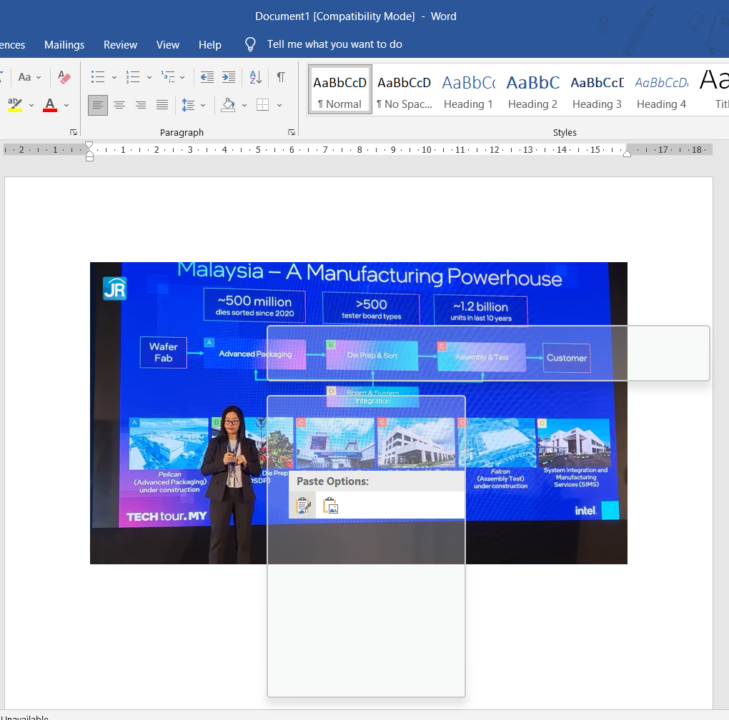Toggle Show/Hide paragraph marks

[x=281, y=77]
